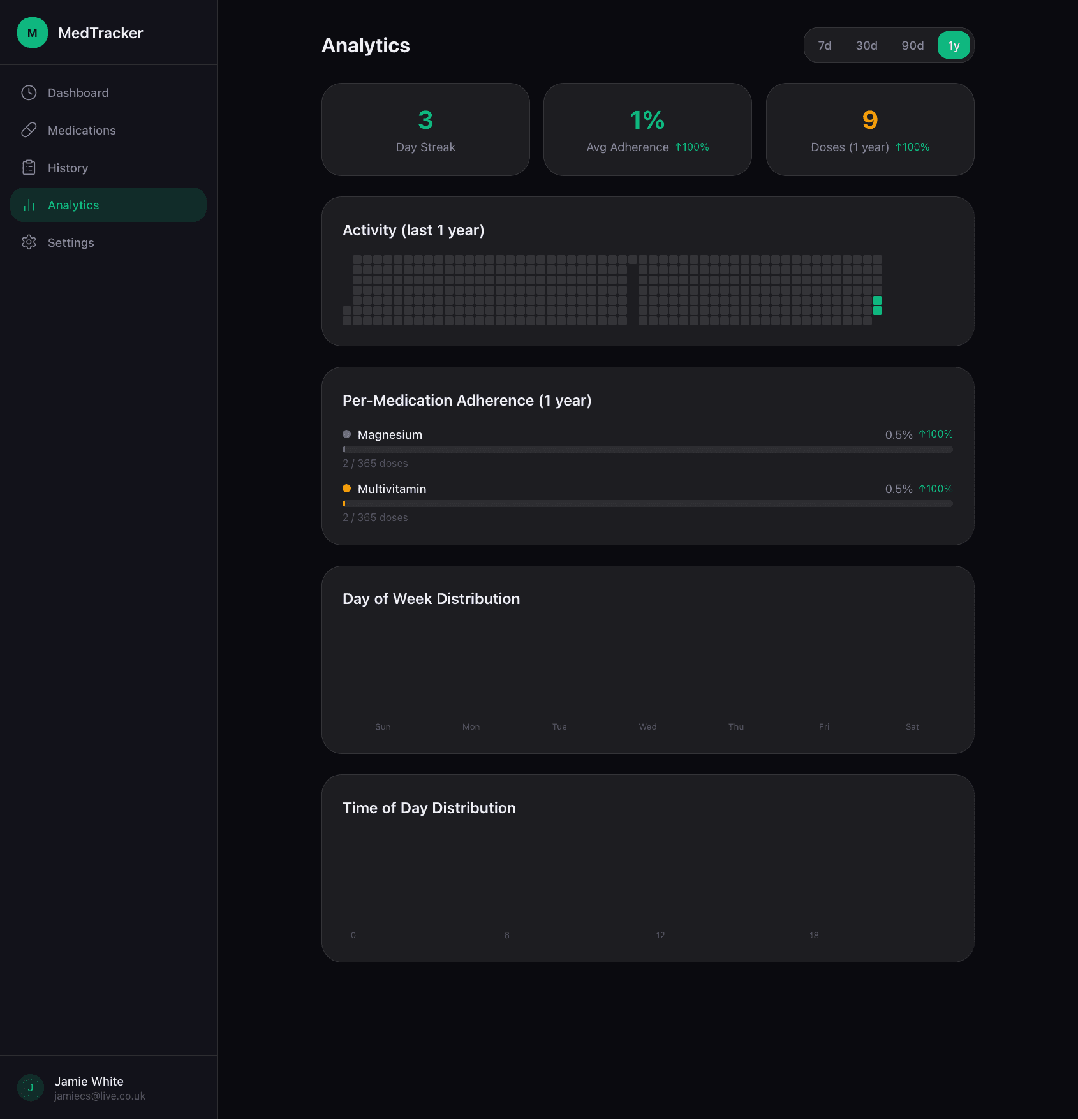Enable the 30d time range

[x=866, y=45]
